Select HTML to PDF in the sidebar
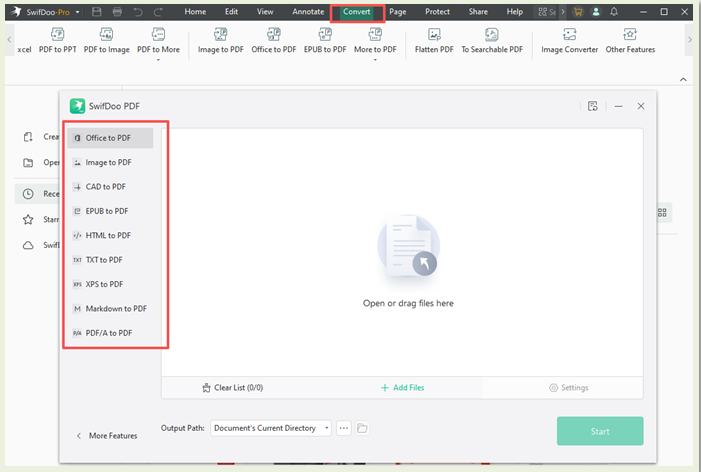Viewport: 701px width, 472px height. point(110,236)
